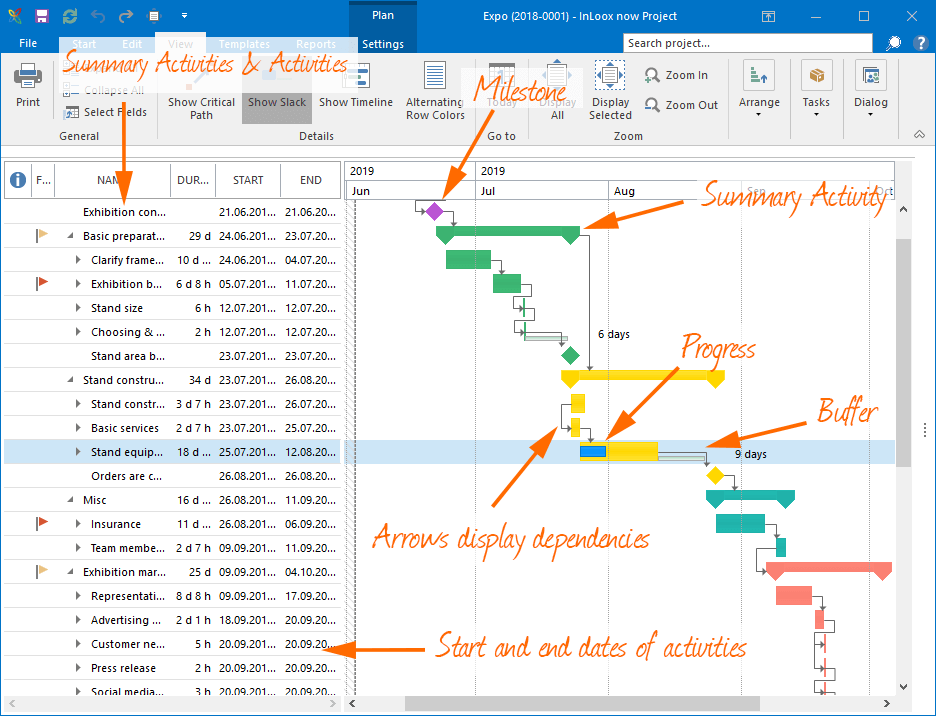
Task: Select the Stand equip... activity row
Action: pyautogui.click(x=172, y=452)
